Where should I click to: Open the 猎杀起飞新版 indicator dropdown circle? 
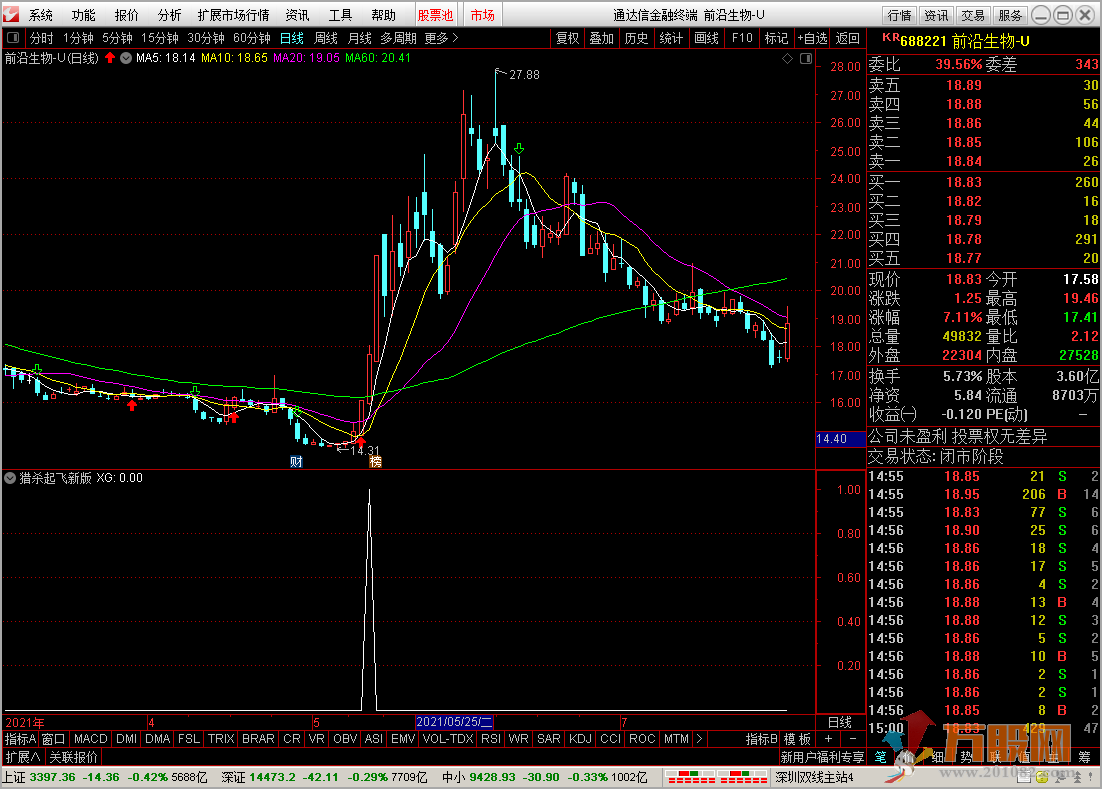point(10,478)
